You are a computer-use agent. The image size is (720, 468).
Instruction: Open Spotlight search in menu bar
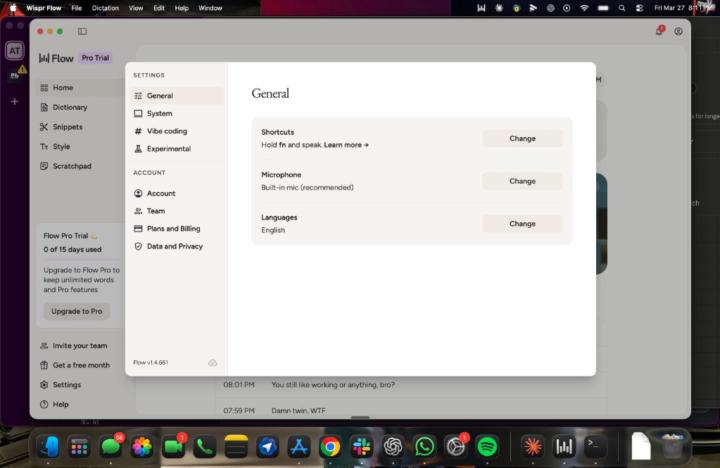pos(622,8)
